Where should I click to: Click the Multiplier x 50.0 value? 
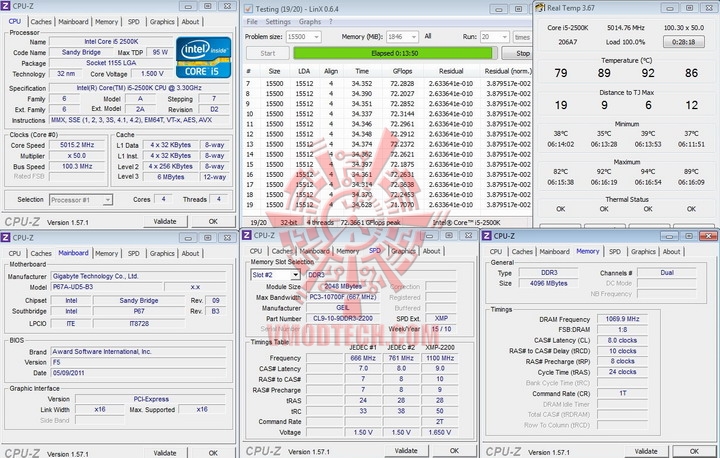click(77, 156)
